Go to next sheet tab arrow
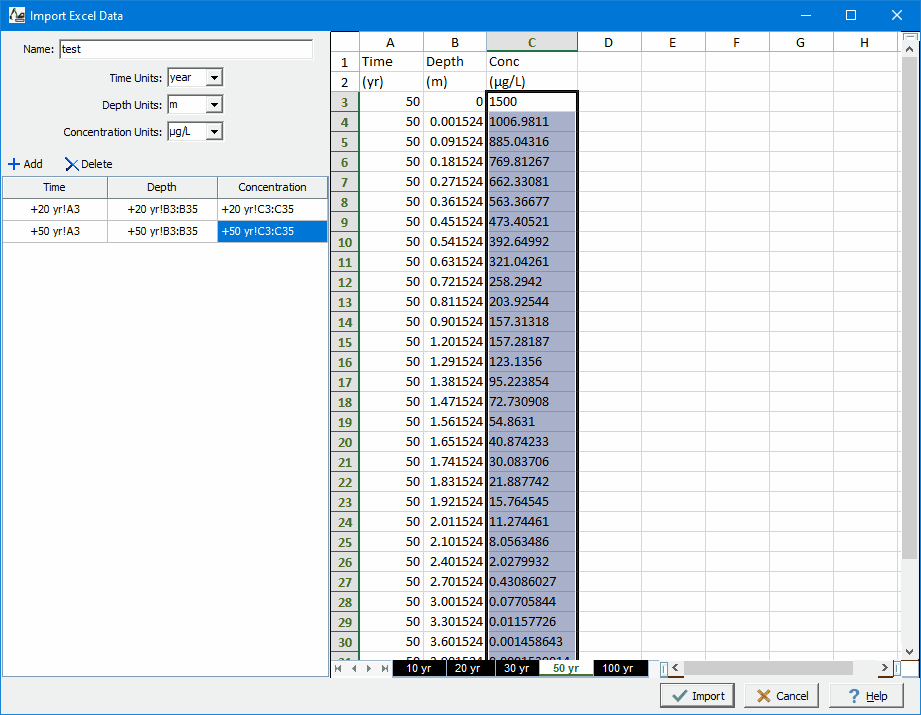The height and width of the screenshot is (715, 921). [x=369, y=668]
